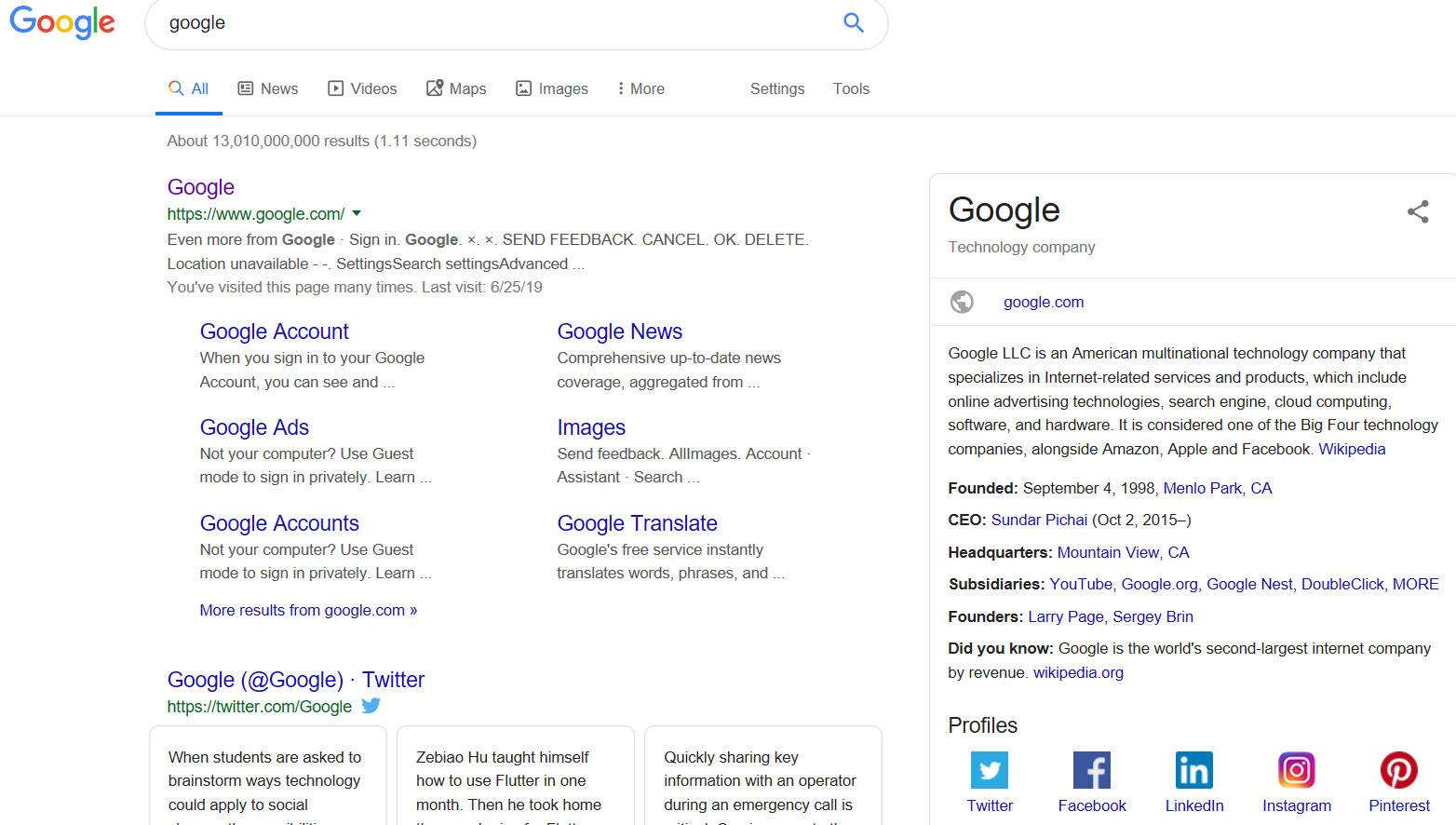Click the Instagram profile label
This screenshot has height=825, width=1456.
pos(1297,805)
